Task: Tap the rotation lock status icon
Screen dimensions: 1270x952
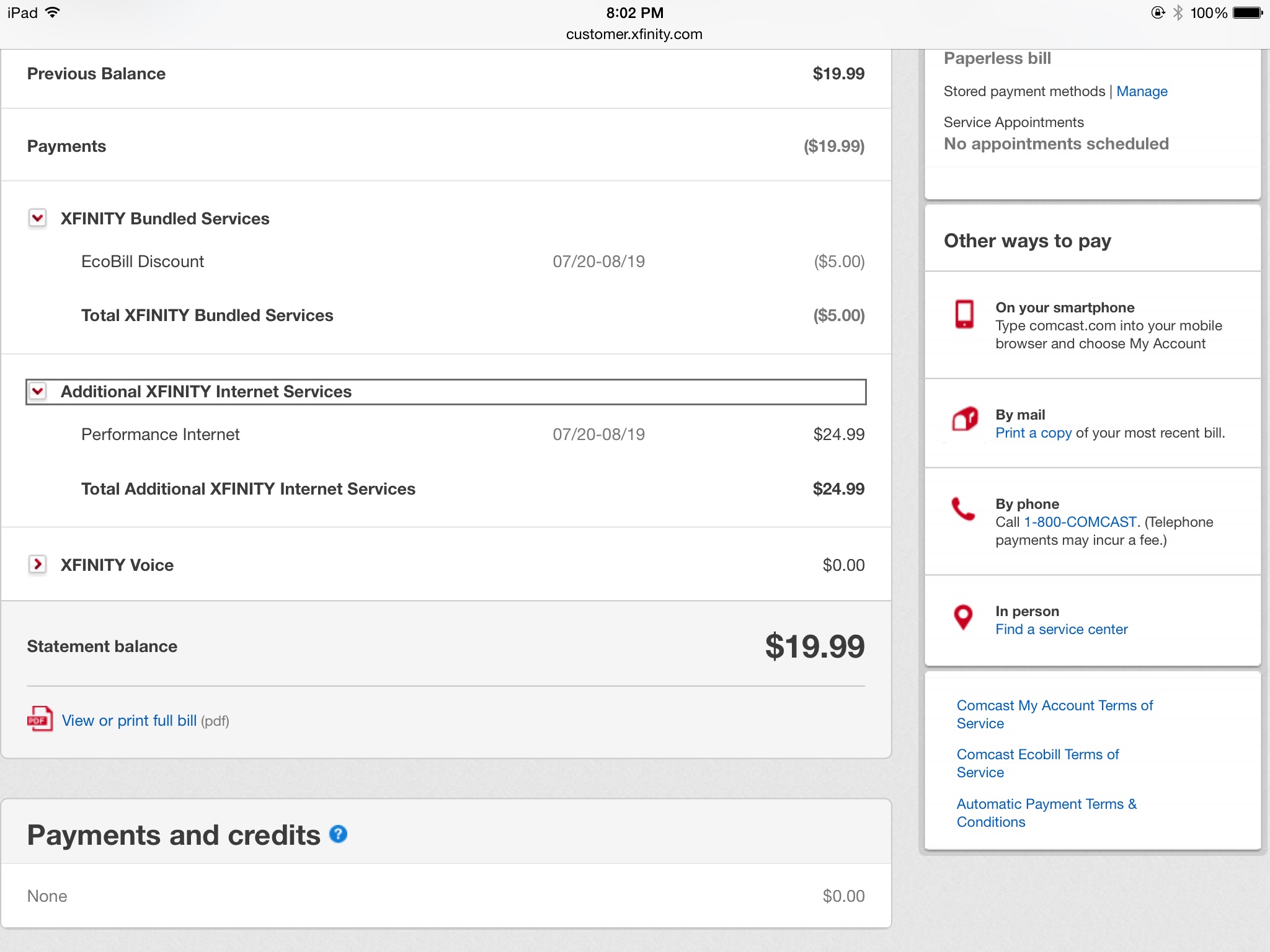Action: (x=1158, y=12)
